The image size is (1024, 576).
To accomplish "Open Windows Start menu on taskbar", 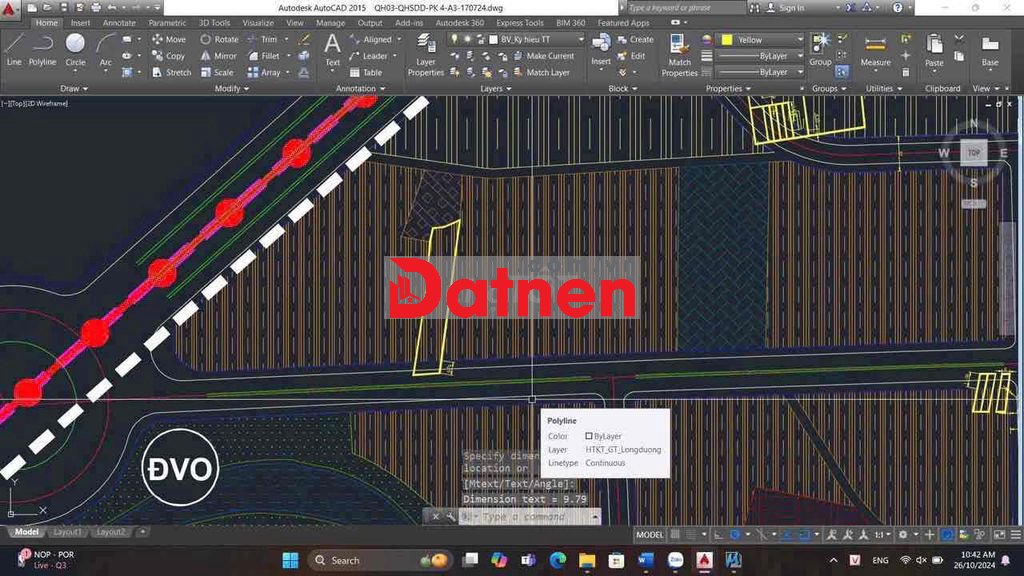I will (290, 560).
